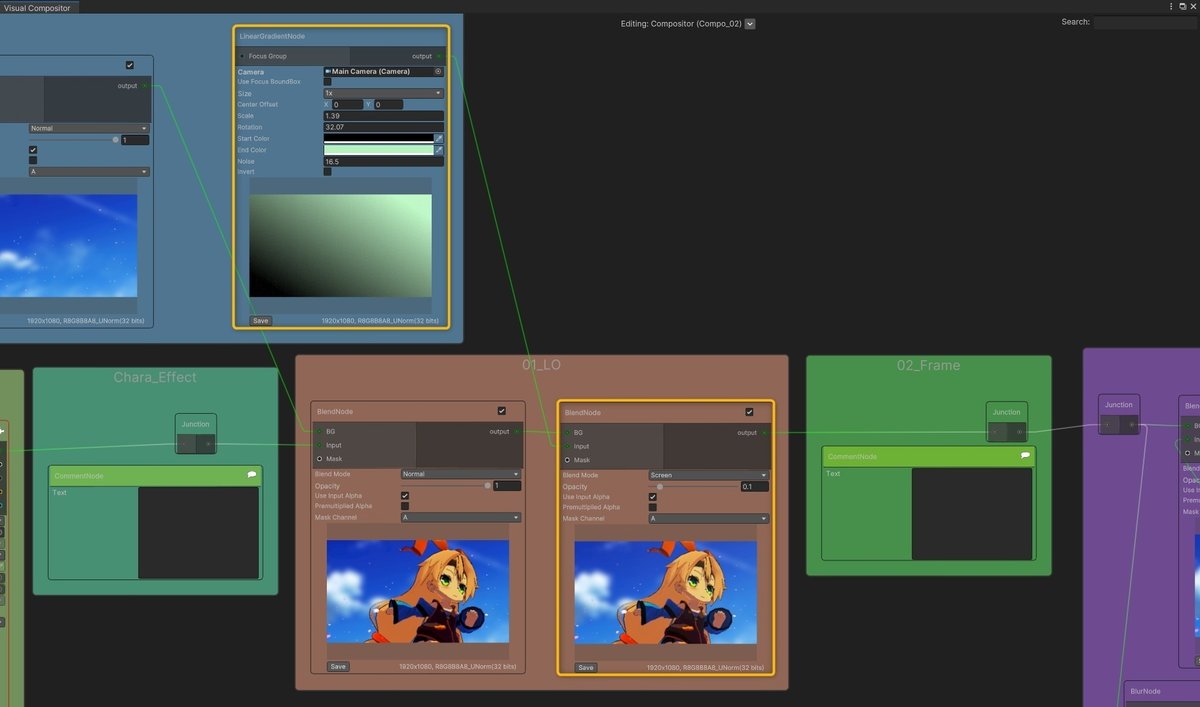Click Opacity slider in Screen BlendNode
This screenshot has height=707, width=1200.
click(x=693, y=486)
